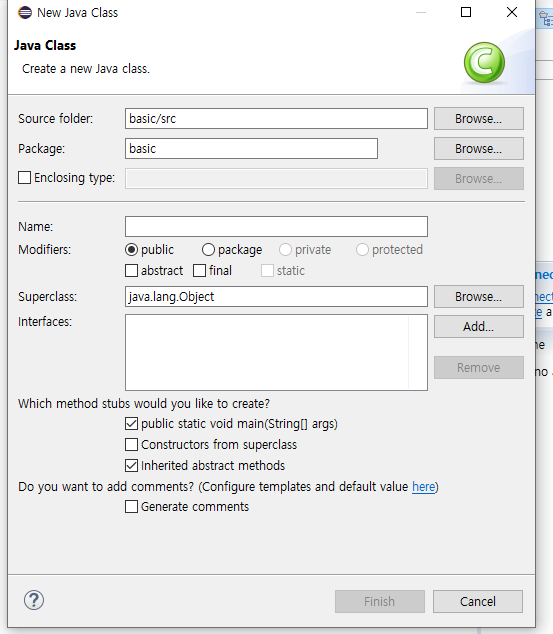Click the Eclipse icon in the title bar
Screen dimensions: 553x634
(x=25, y=13)
